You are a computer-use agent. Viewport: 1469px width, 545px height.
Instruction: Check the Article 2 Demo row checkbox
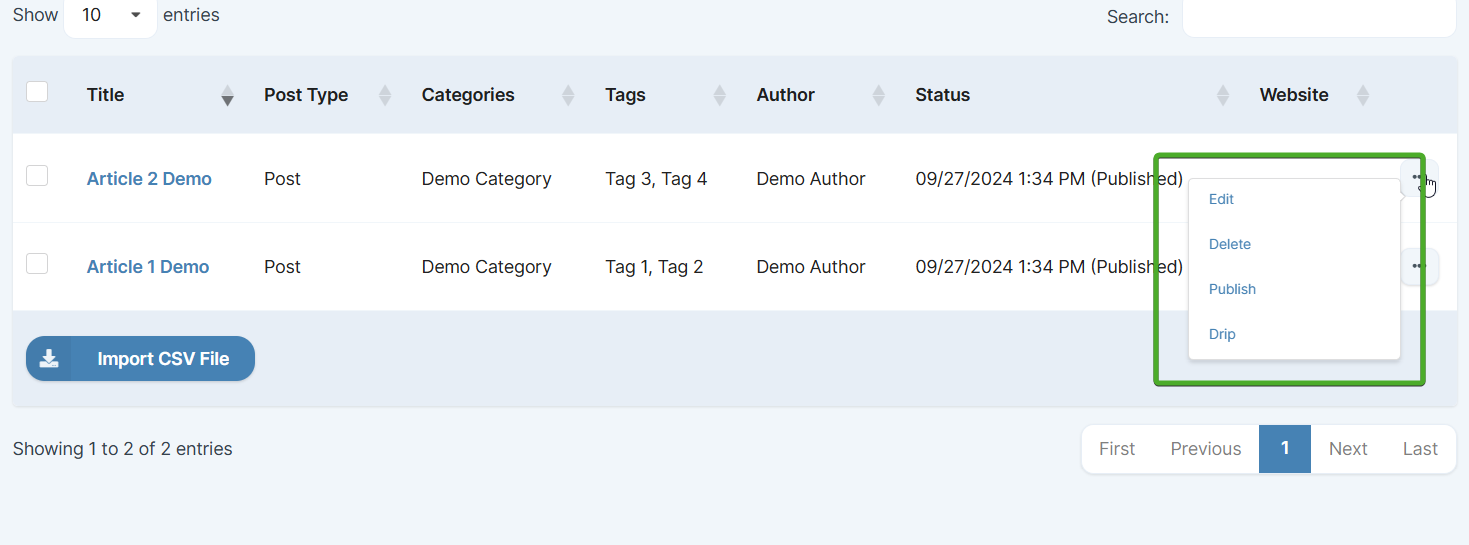[37, 176]
